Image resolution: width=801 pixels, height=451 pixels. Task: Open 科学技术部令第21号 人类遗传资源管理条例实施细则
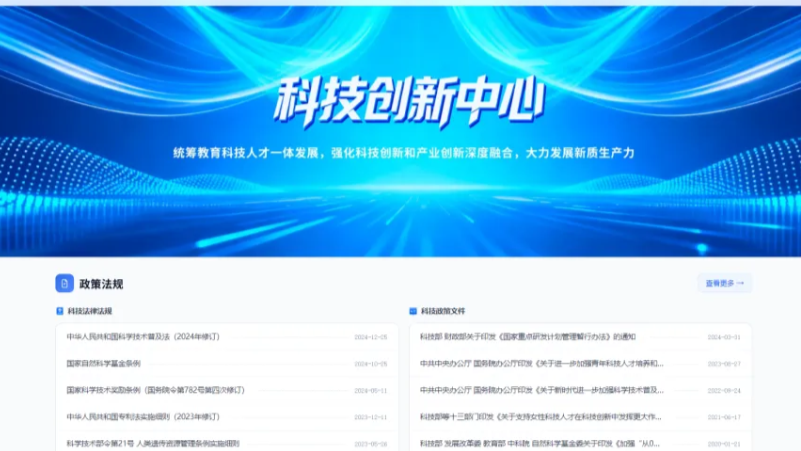pyautogui.click(x=153, y=442)
